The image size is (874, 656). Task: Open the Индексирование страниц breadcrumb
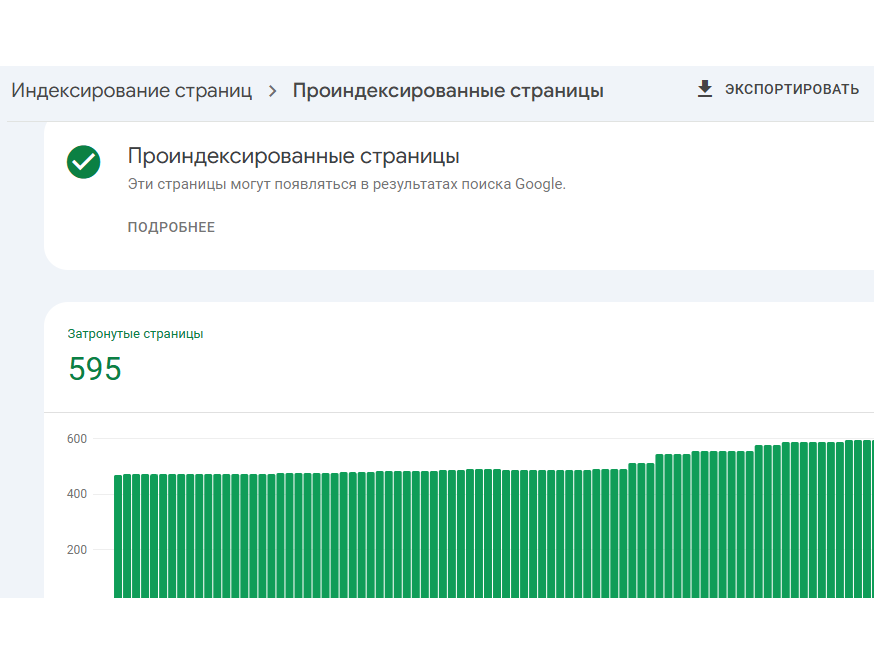(132, 90)
